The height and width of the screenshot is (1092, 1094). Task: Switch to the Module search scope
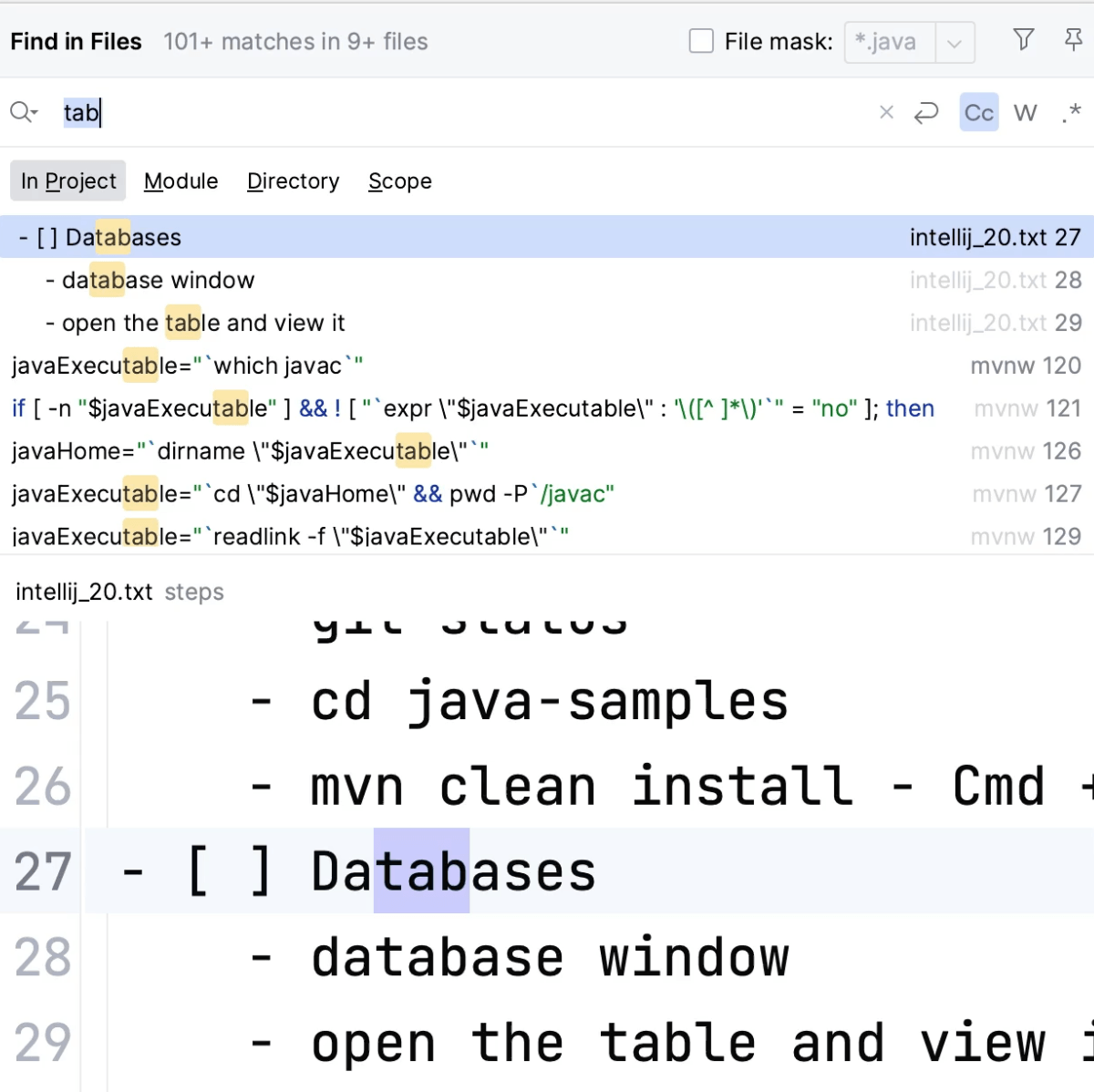click(181, 180)
